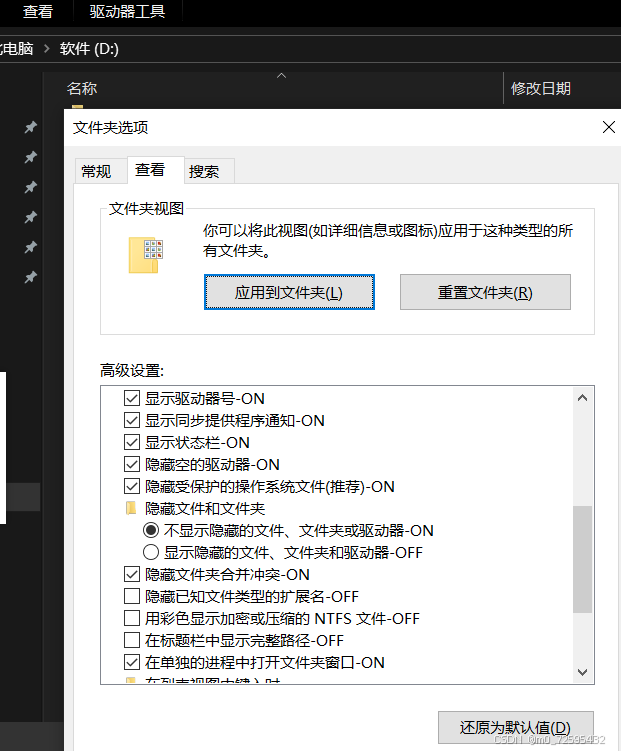
Task: Click 还原为默认值(D) button
Action: tap(516, 728)
